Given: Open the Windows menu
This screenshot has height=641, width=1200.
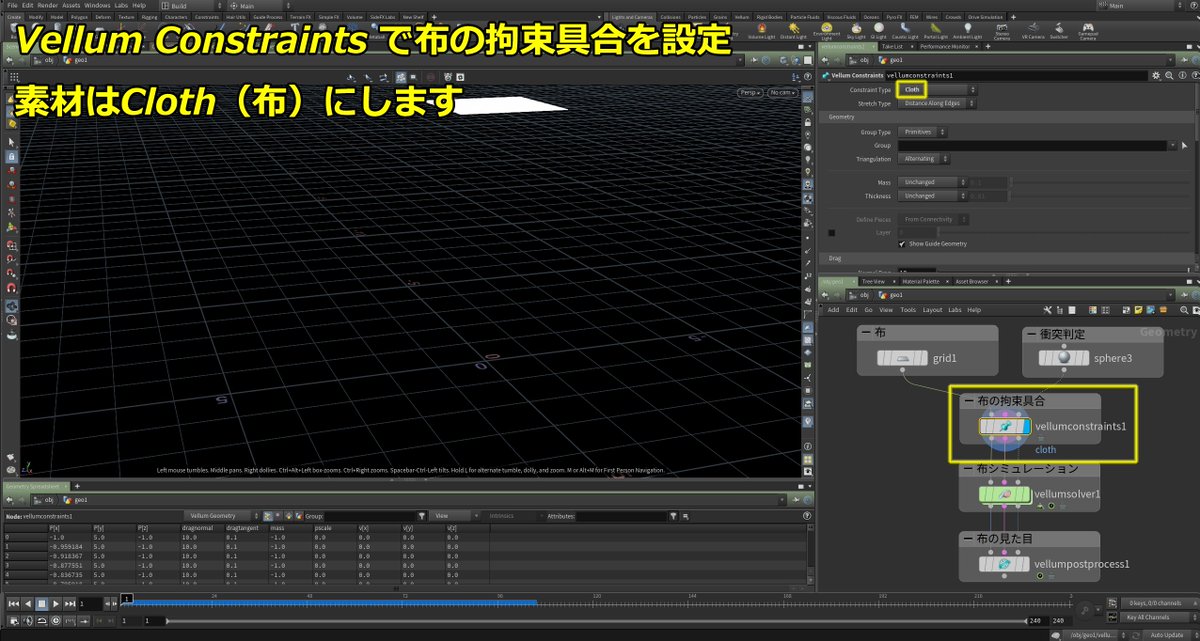Looking at the screenshot, I should (97, 5).
